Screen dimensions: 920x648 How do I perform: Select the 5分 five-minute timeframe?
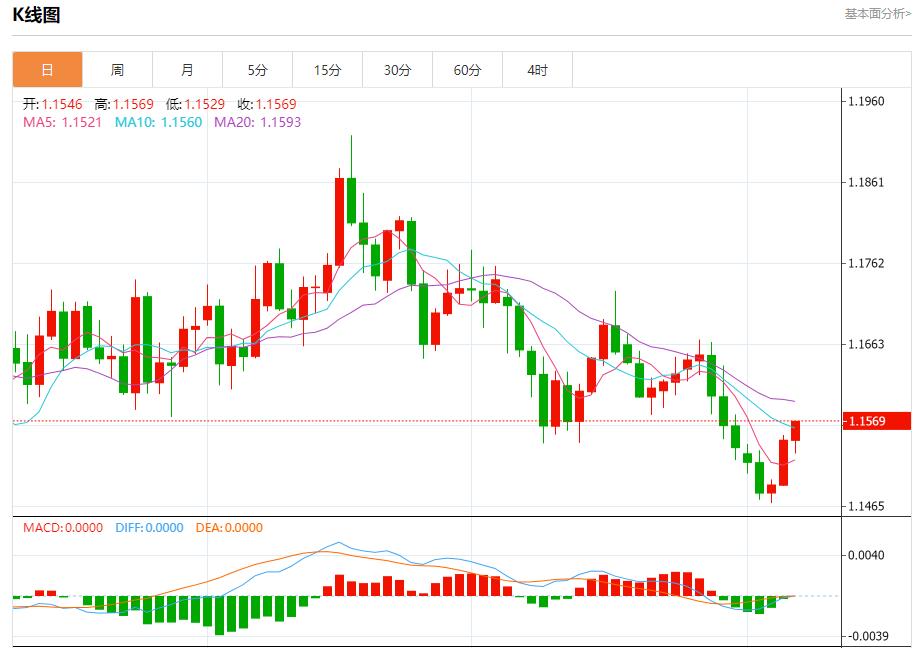[256, 70]
